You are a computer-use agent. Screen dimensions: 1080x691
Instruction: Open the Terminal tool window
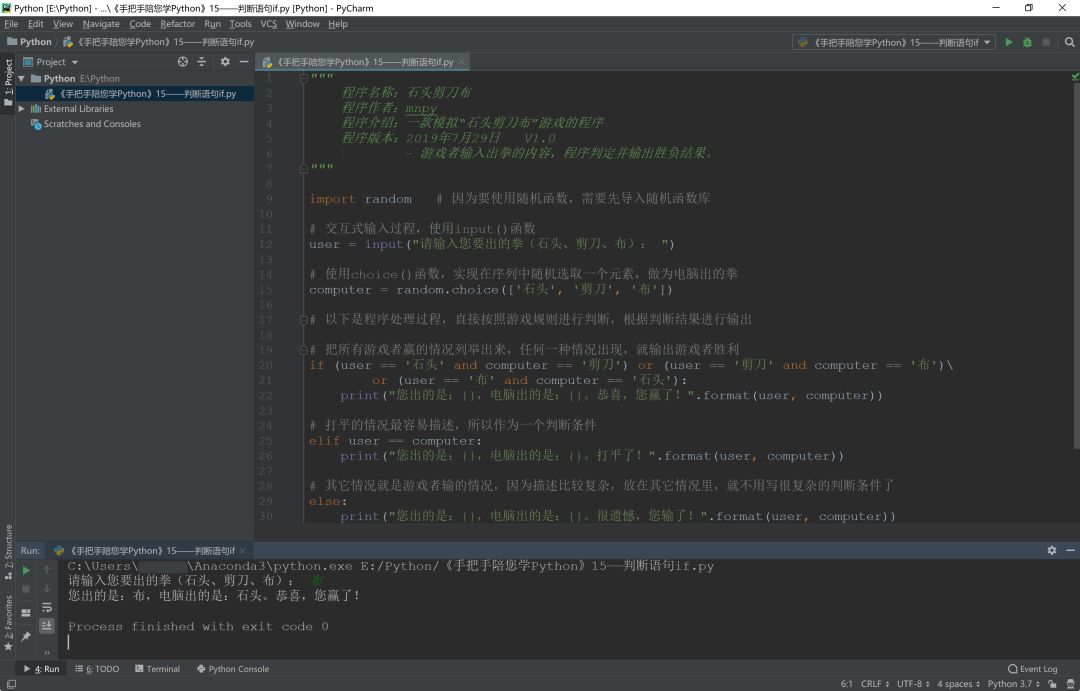(158, 669)
